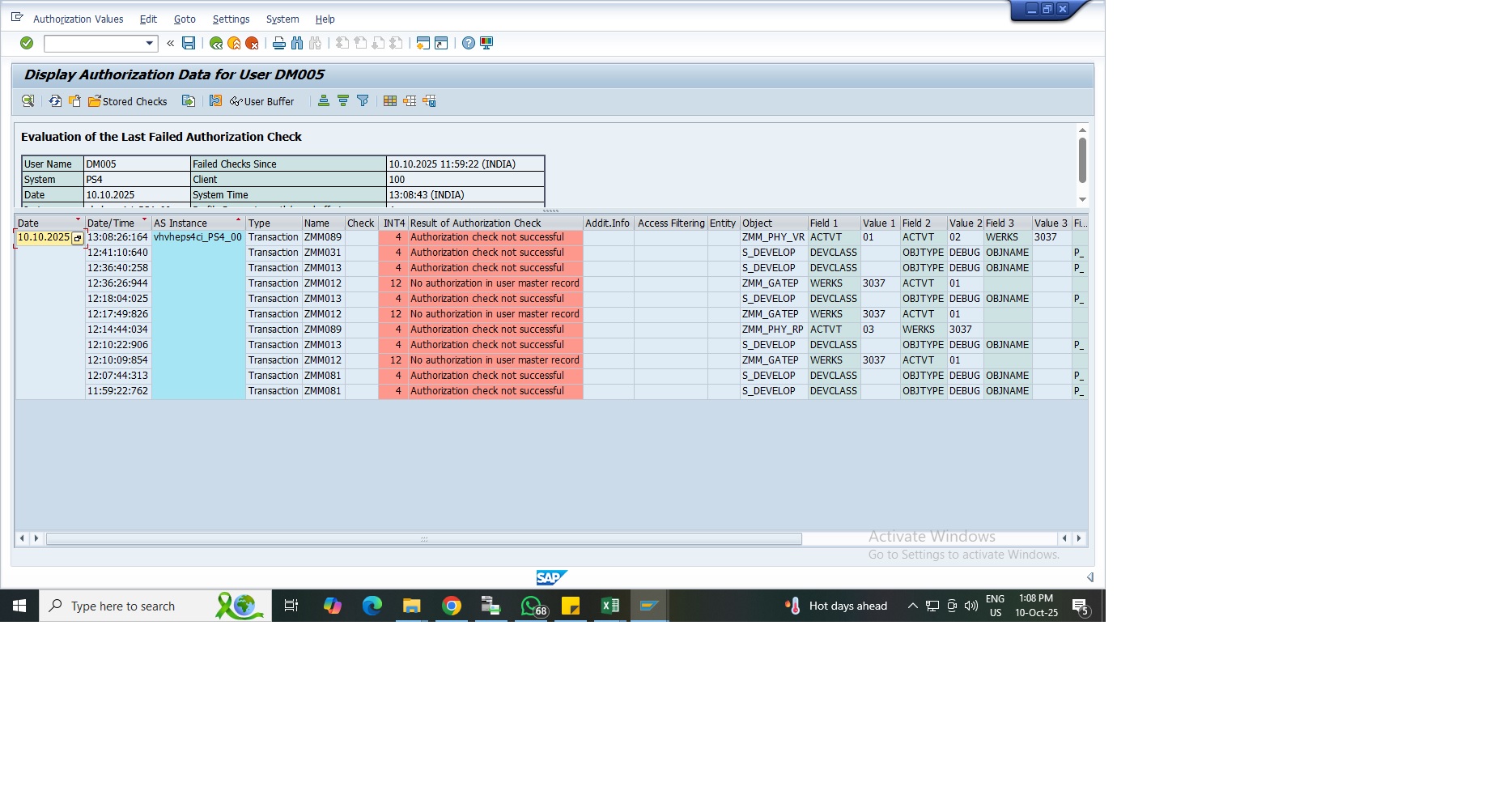Click the green Back arrow icon
This screenshot has height=787, width=1512.
pos(216,43)
